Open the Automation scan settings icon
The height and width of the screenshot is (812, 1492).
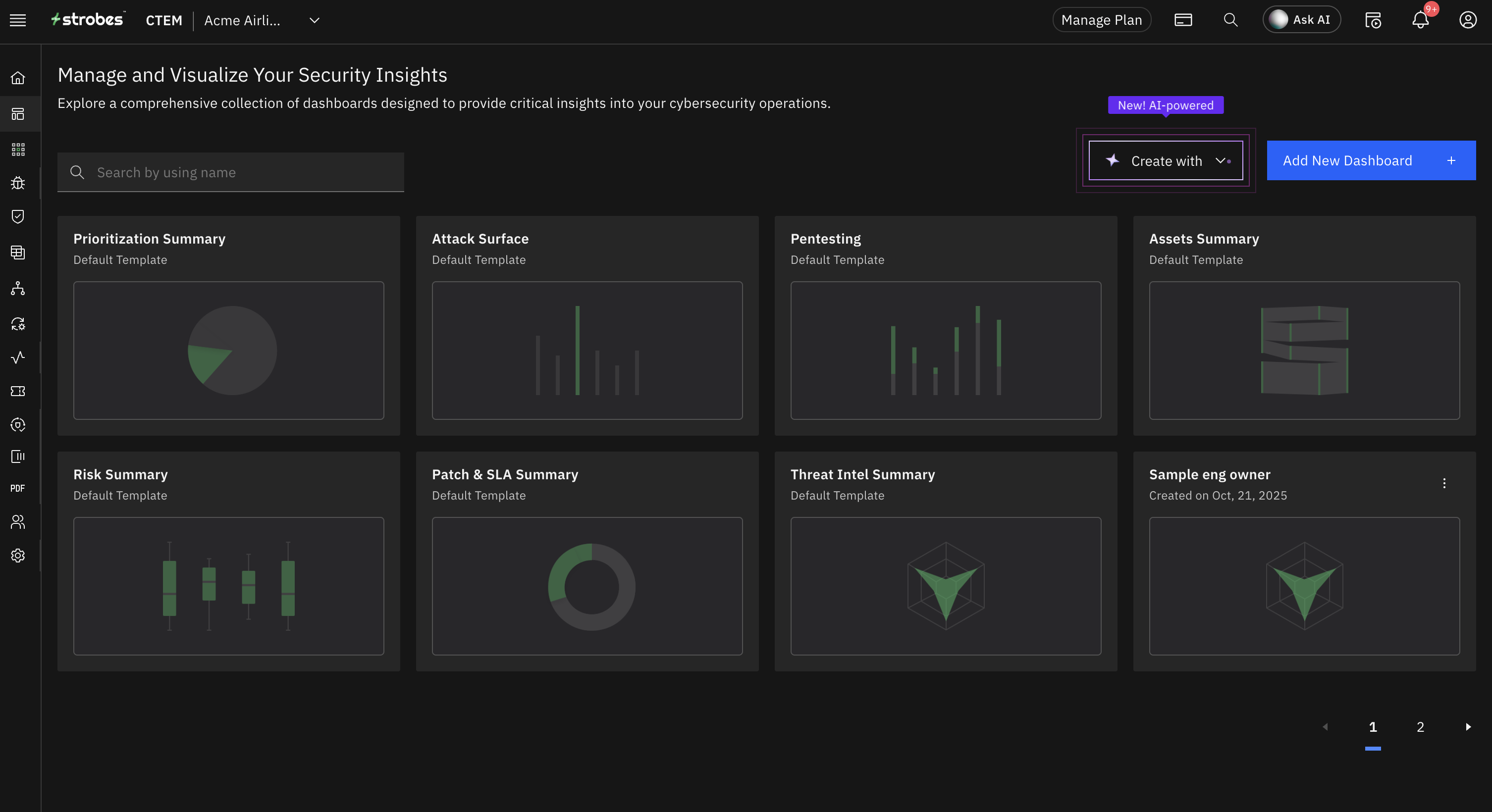click(17, 324)
